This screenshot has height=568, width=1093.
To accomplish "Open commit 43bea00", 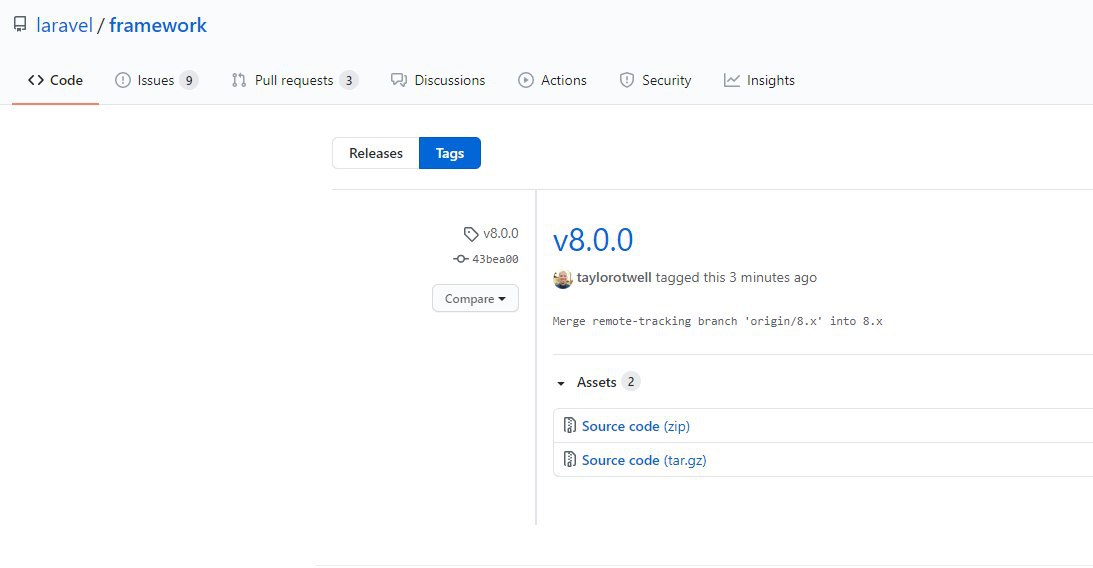I will pos(495,259).
